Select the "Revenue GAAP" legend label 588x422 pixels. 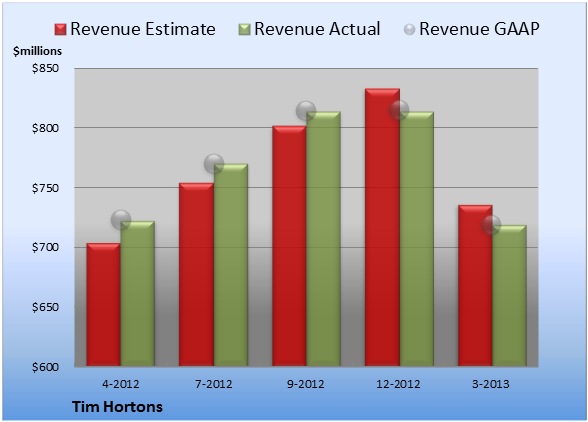(479, 29)
